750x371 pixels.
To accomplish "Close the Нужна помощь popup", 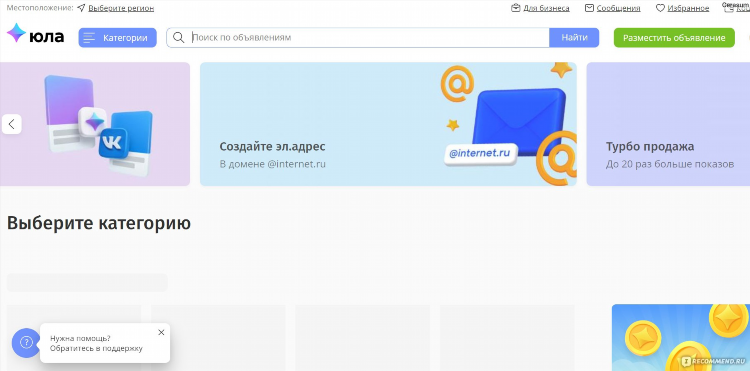I will (161, 332).
